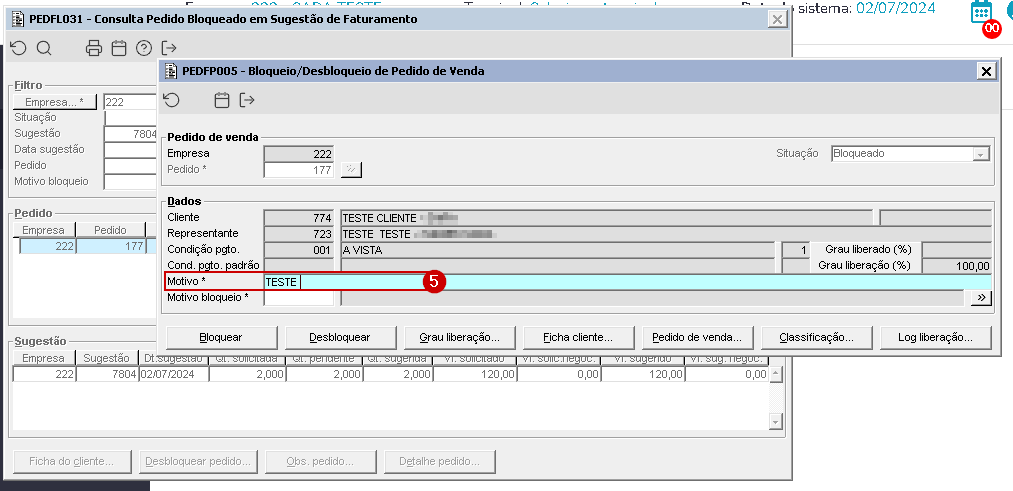Click the exit icon in PEDFL031 toolbar
This screenshot has height=491, width=1013.
point(169,48)
